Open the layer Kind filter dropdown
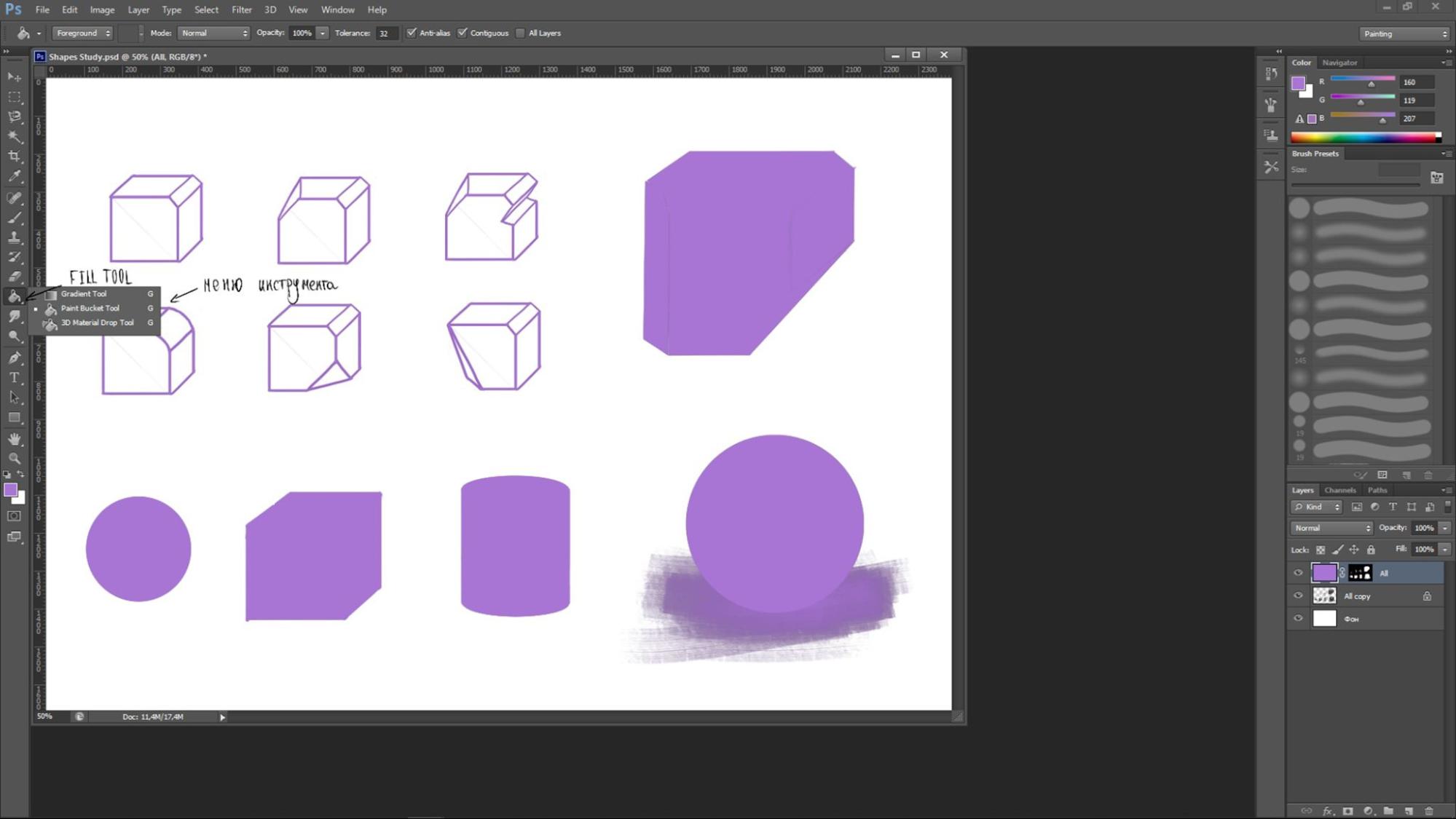The height and width of the screenshot is (819, 1456). point(1316,507)
